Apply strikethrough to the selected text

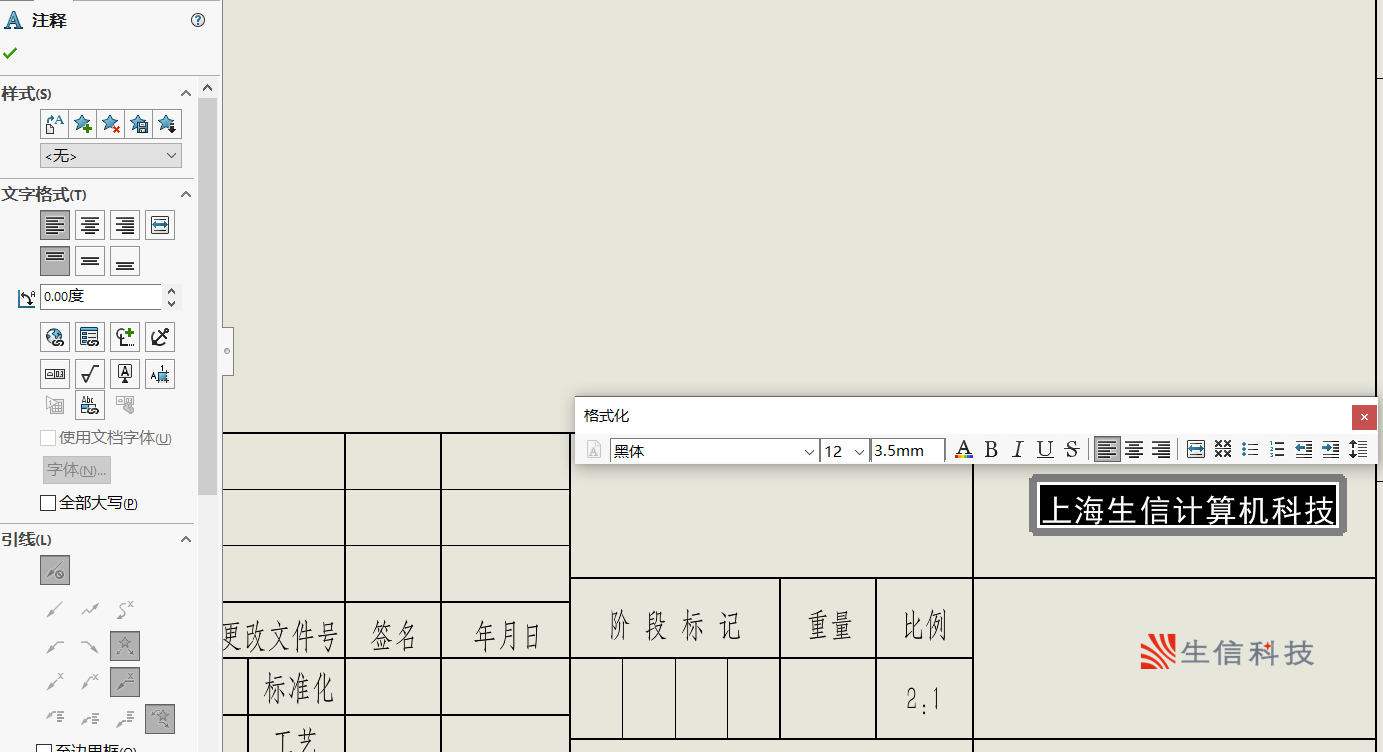point(1072,450)
